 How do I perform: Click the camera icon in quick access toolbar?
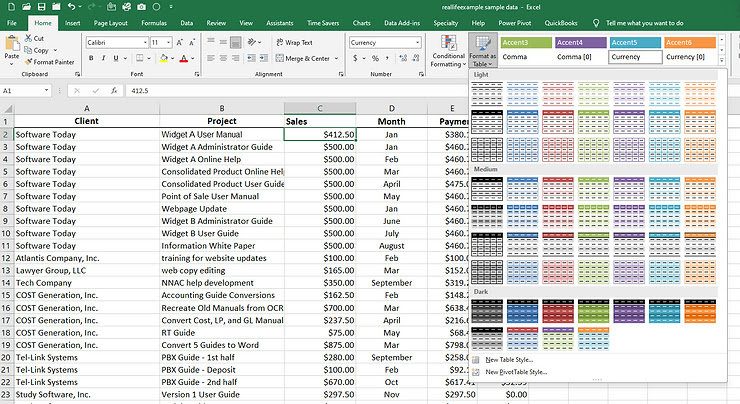[142, 7]
